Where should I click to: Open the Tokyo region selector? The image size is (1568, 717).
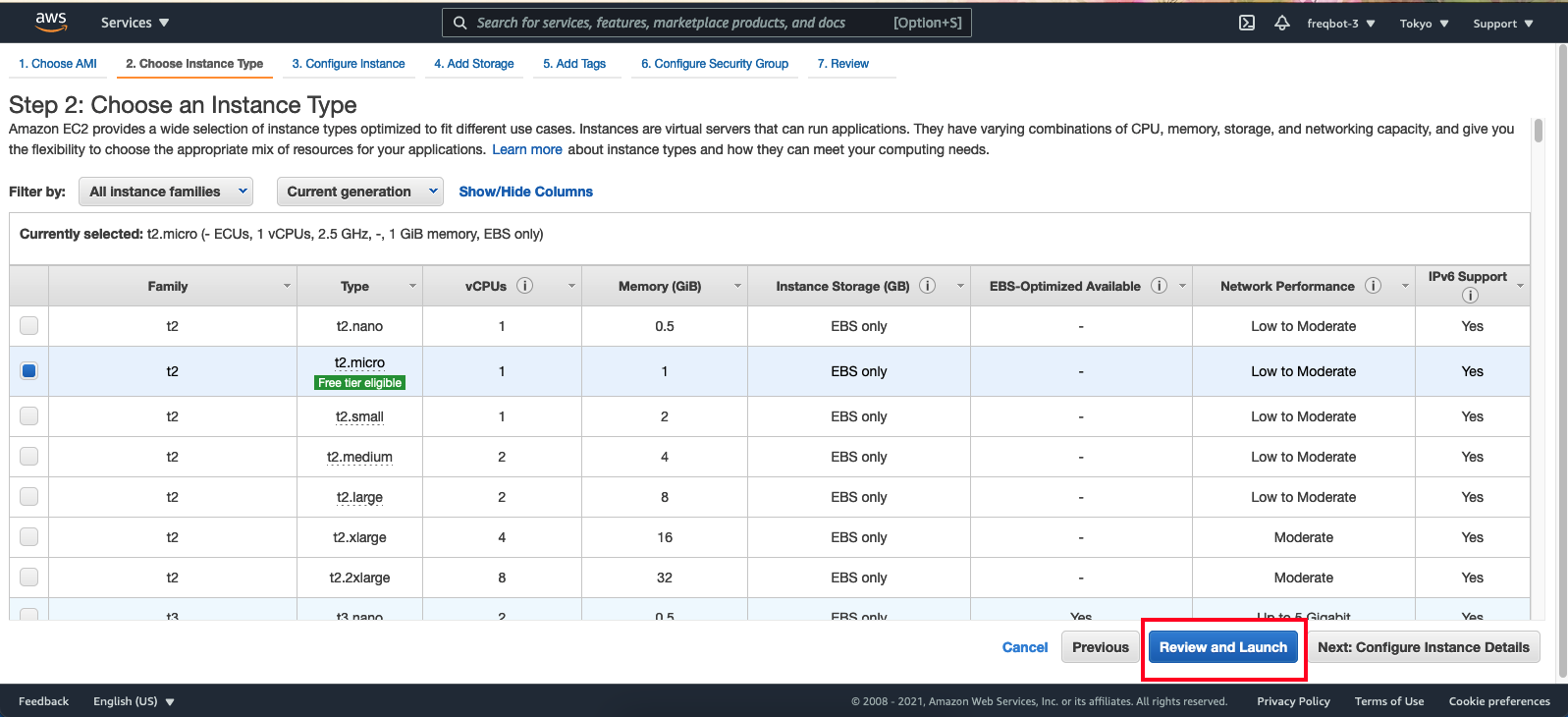coord(1424,24)
